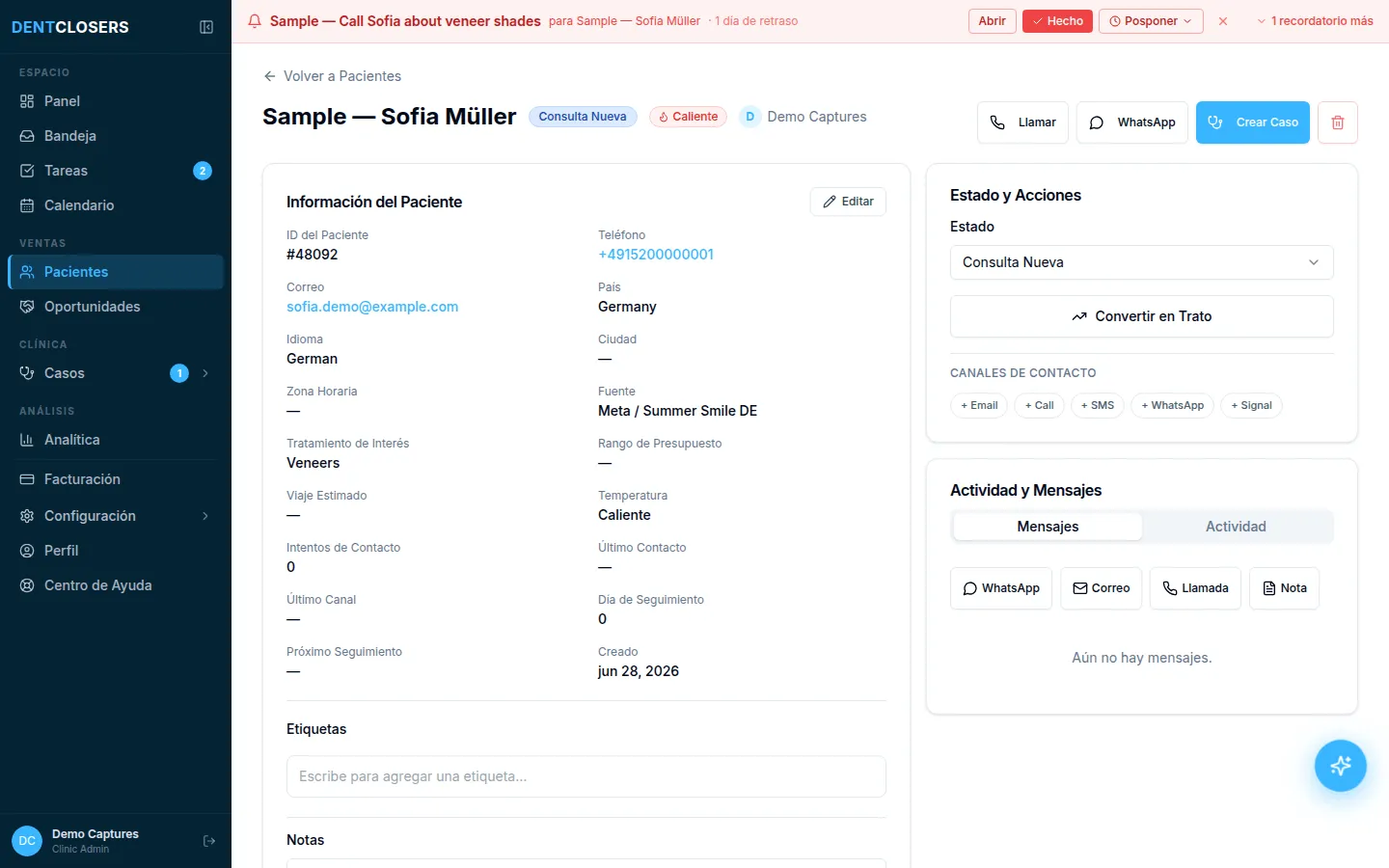
Task: Click the phone number +4915200000001
Action: click(x=656, y=255)
